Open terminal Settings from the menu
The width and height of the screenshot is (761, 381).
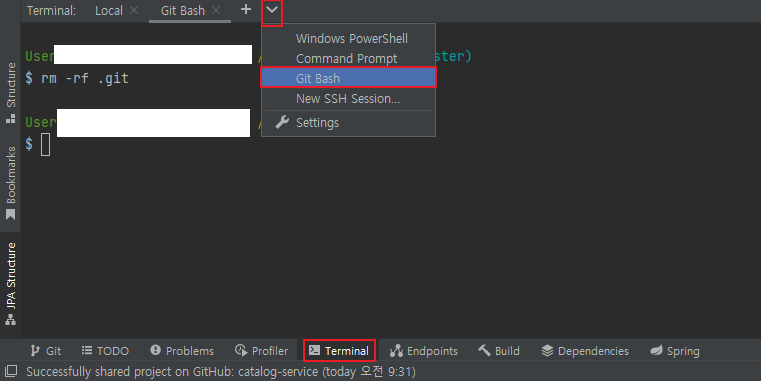[x=348, y=122]
